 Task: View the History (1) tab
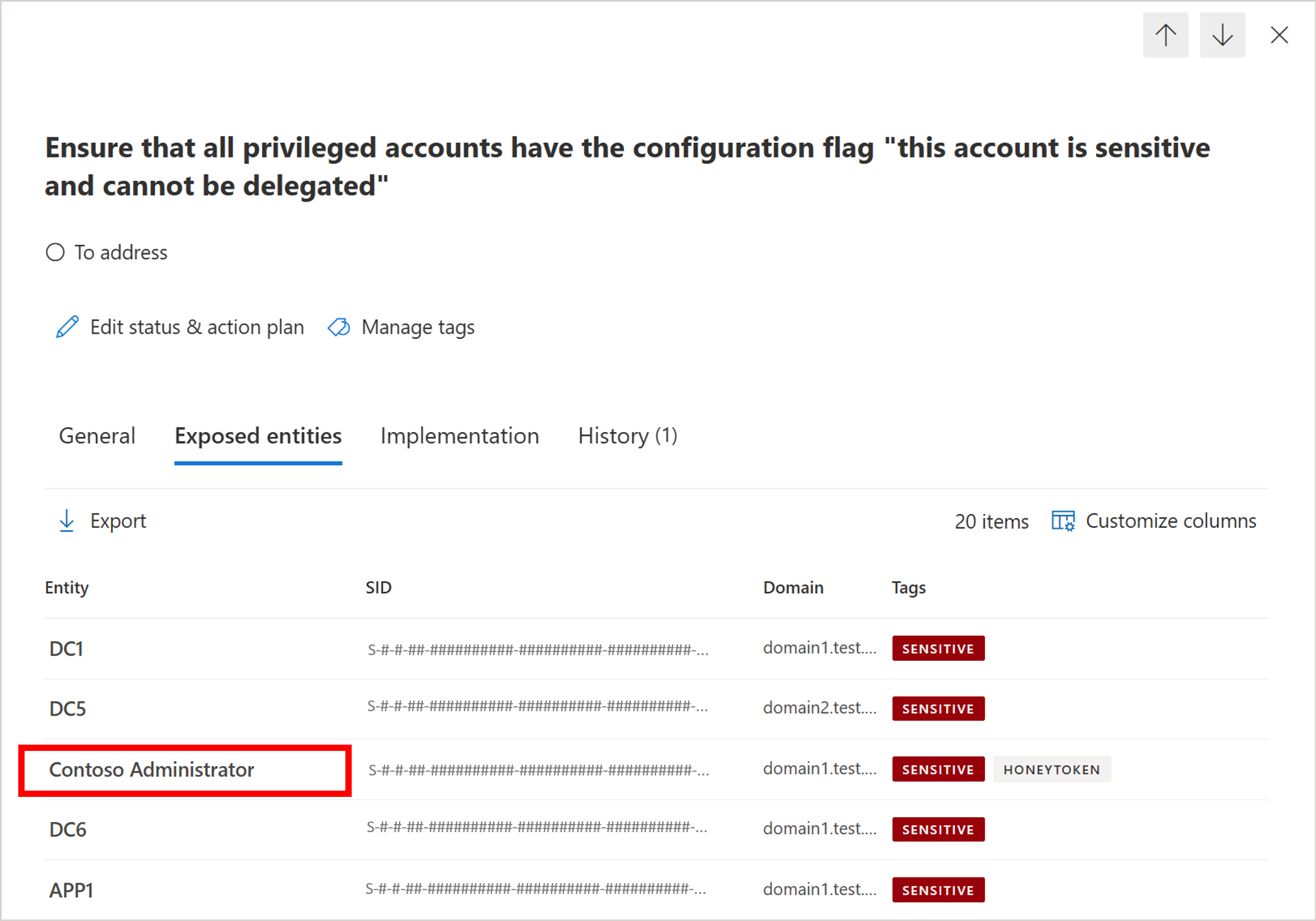tap(628, 436)
